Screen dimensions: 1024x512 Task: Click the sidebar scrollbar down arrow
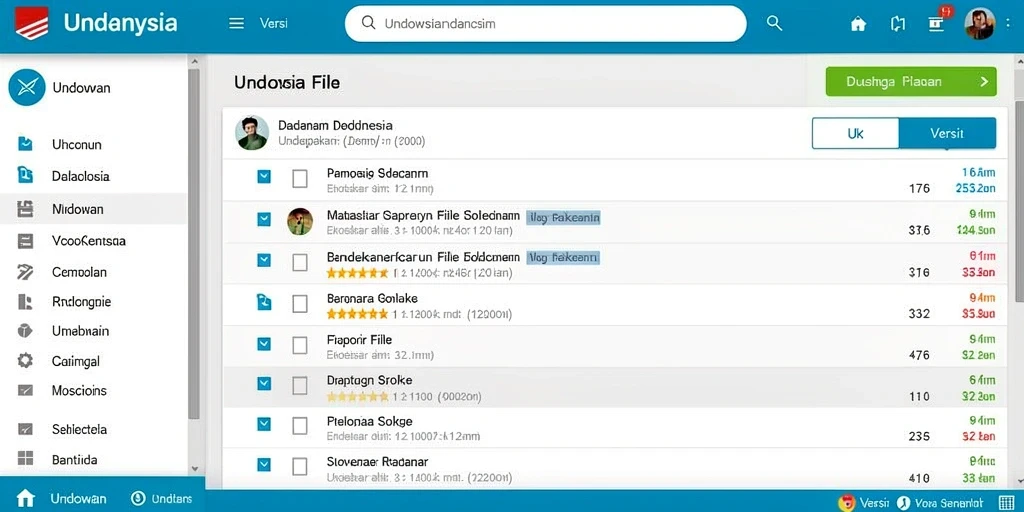pyautogui.click(x=194, y=469)
